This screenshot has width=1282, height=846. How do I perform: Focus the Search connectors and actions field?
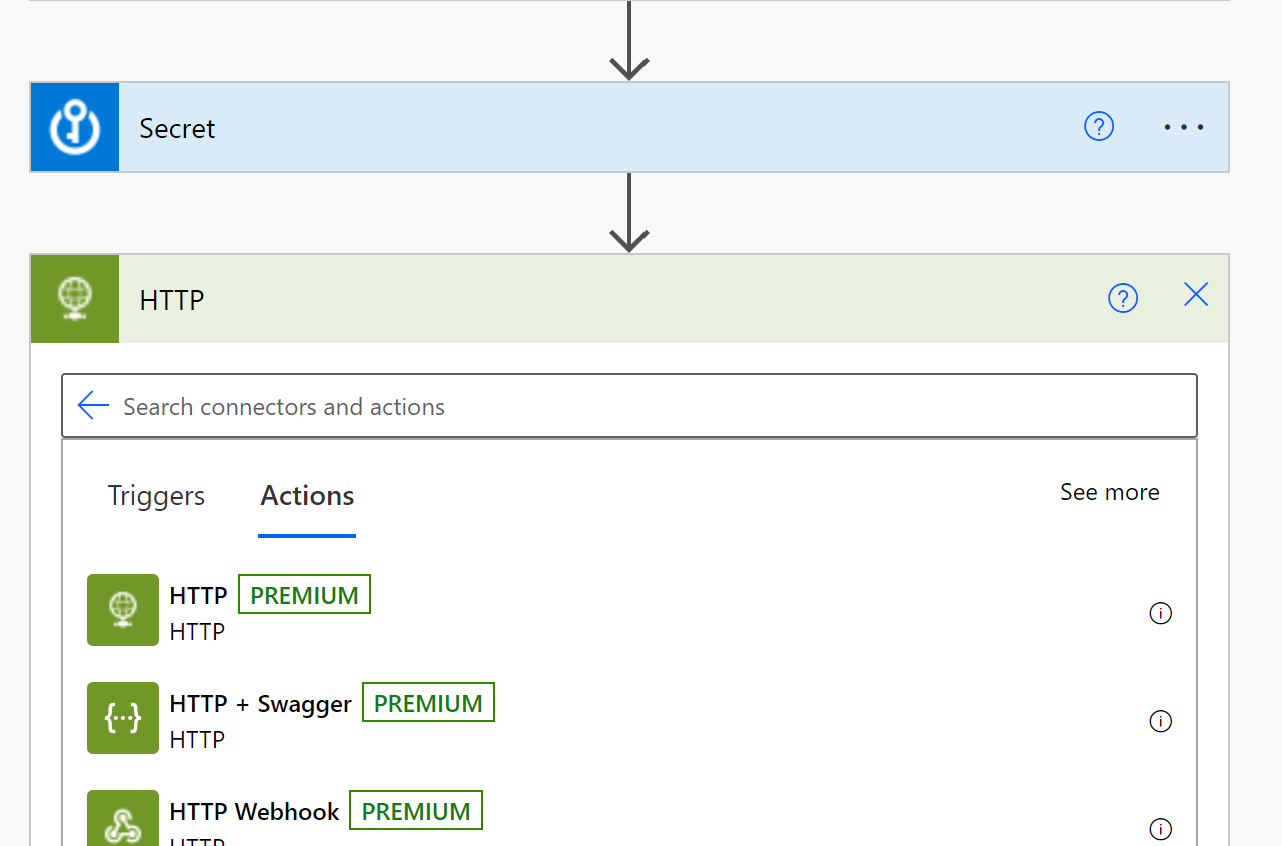[640, 407]
